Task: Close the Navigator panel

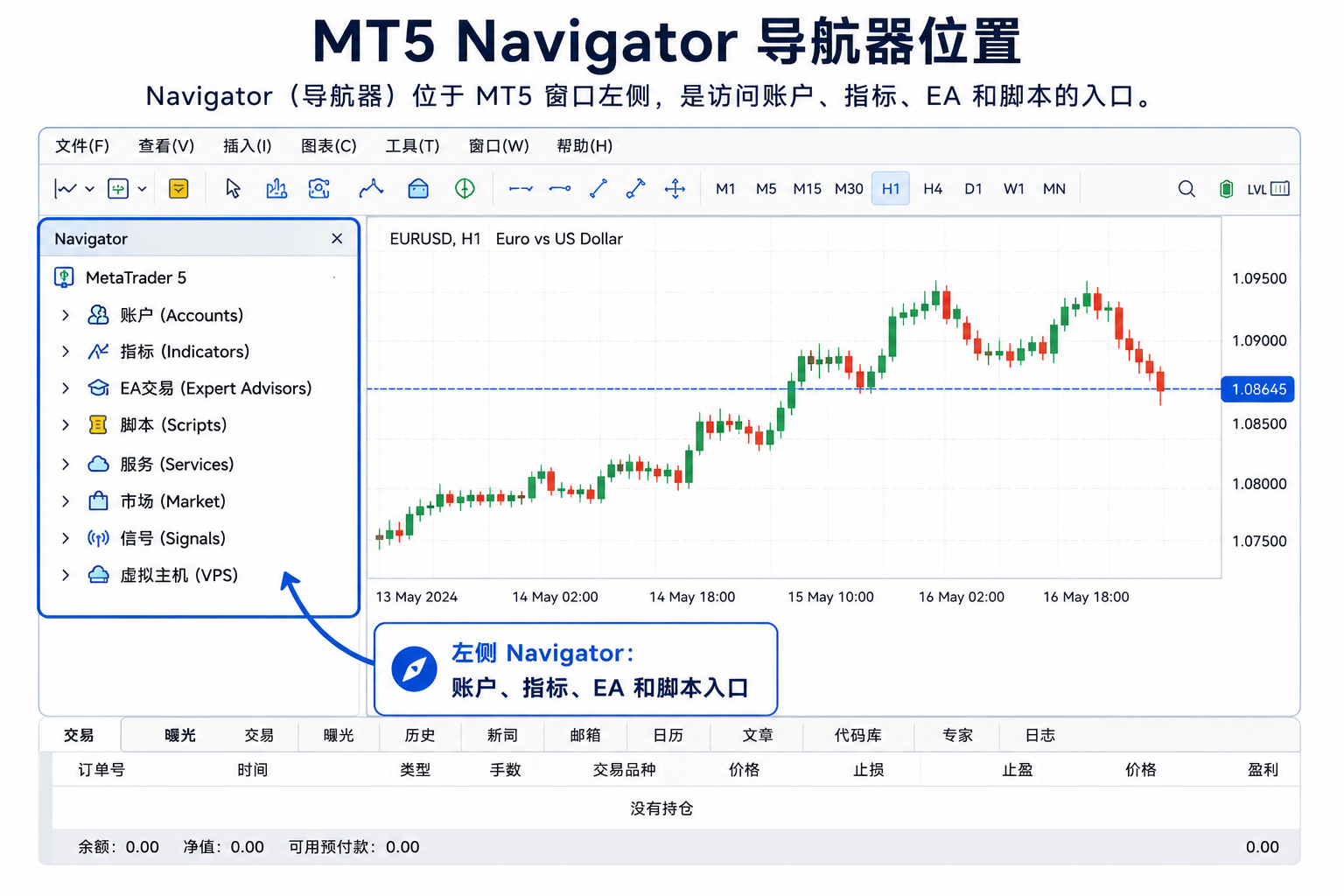Action: point(337,239)
